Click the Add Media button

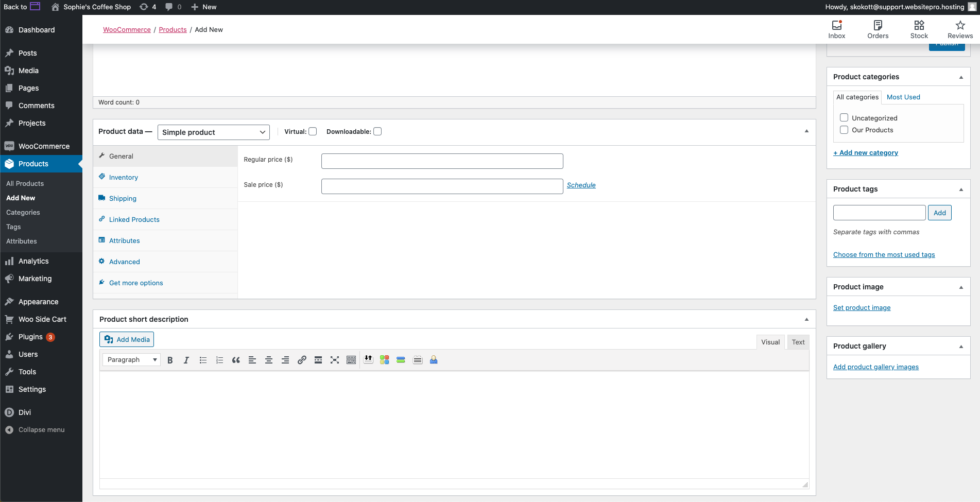point(127,340)
